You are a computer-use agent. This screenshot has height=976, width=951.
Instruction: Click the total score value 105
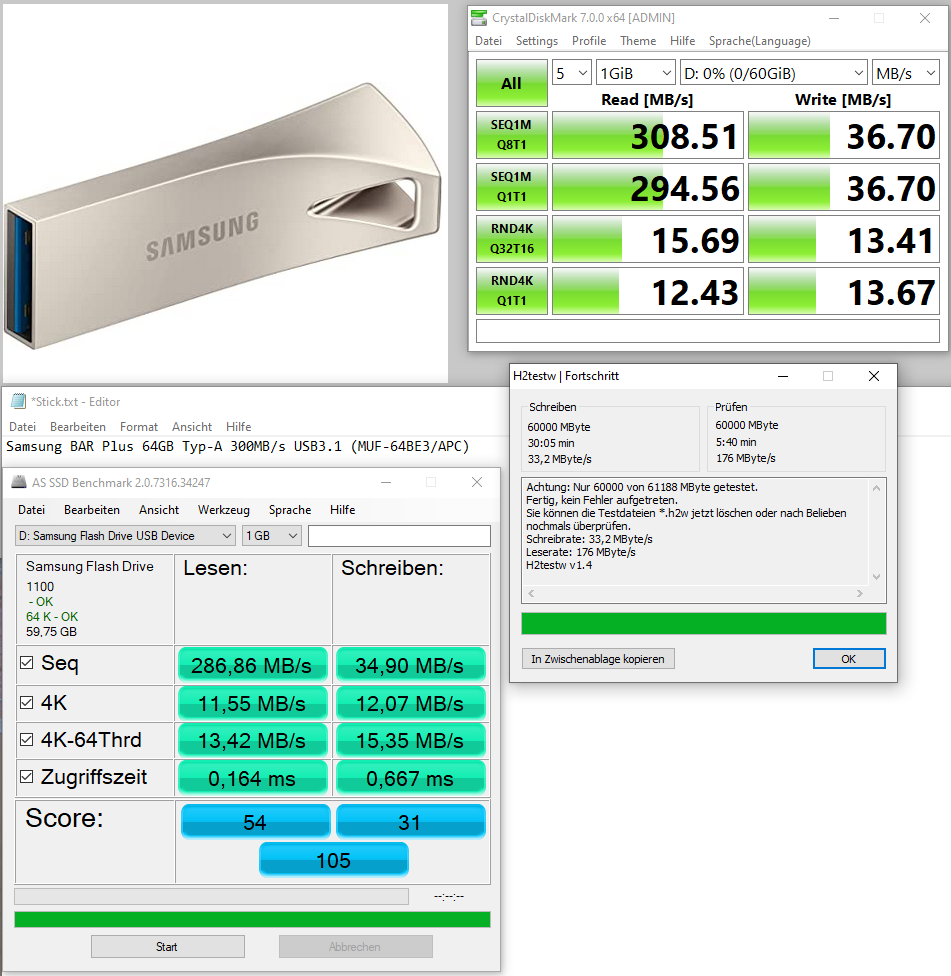click(334, 860)
